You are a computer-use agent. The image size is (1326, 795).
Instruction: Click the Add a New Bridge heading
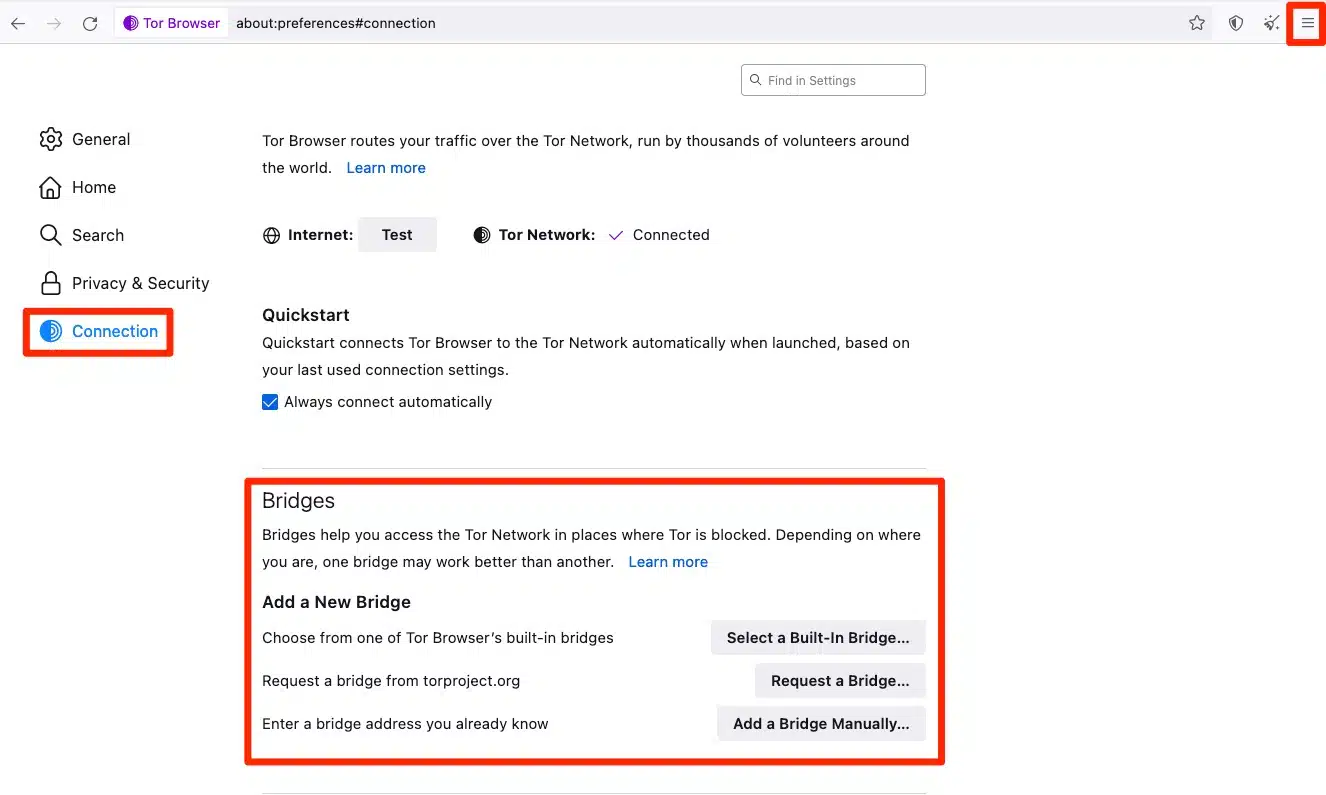336,602
